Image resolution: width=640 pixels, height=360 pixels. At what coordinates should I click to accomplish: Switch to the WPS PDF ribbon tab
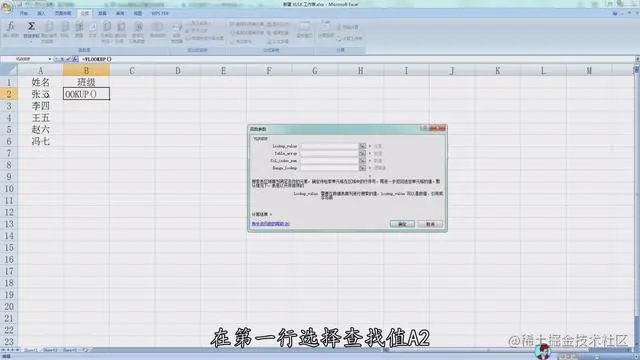click(x=160, y=13)
